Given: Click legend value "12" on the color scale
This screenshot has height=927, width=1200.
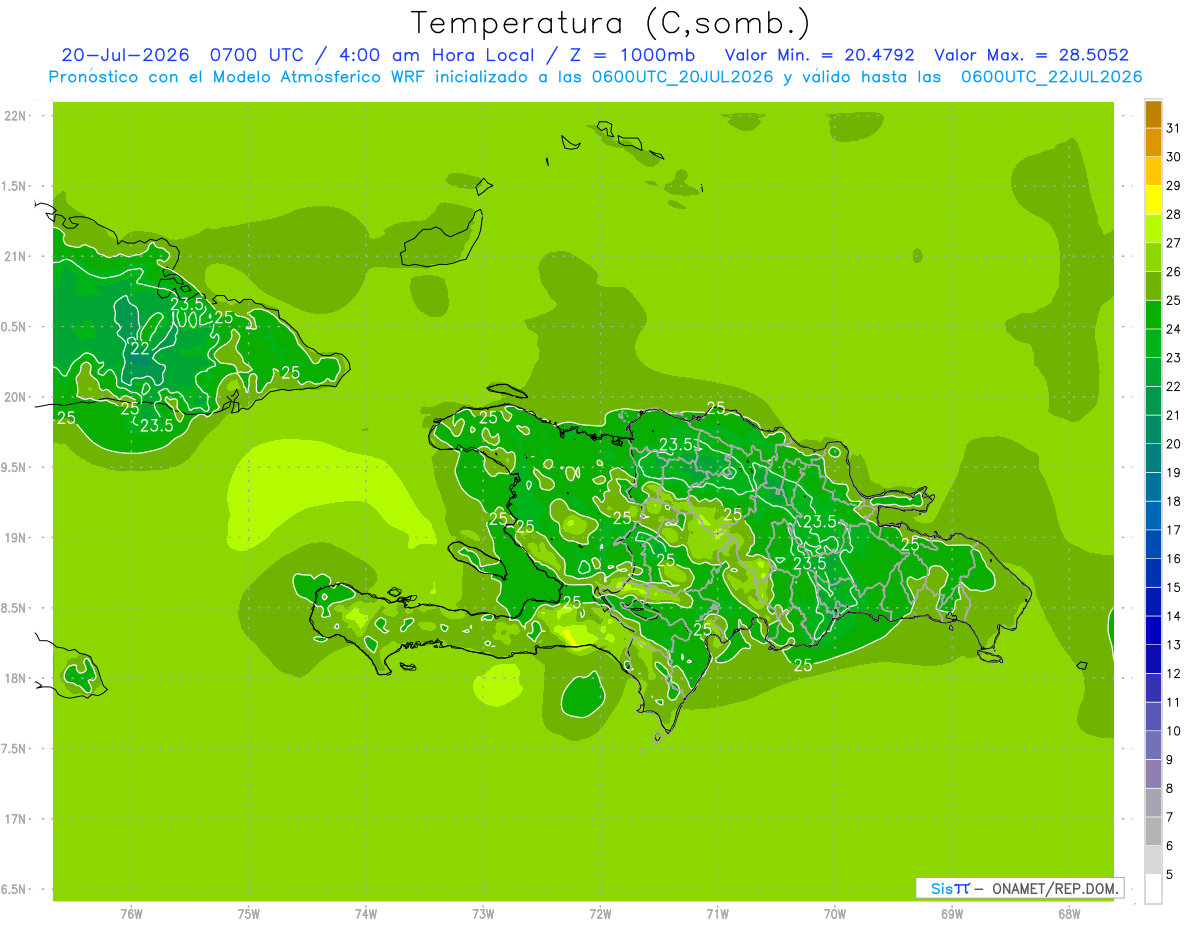Looking at the screenshot, I should click(1173, 673).
